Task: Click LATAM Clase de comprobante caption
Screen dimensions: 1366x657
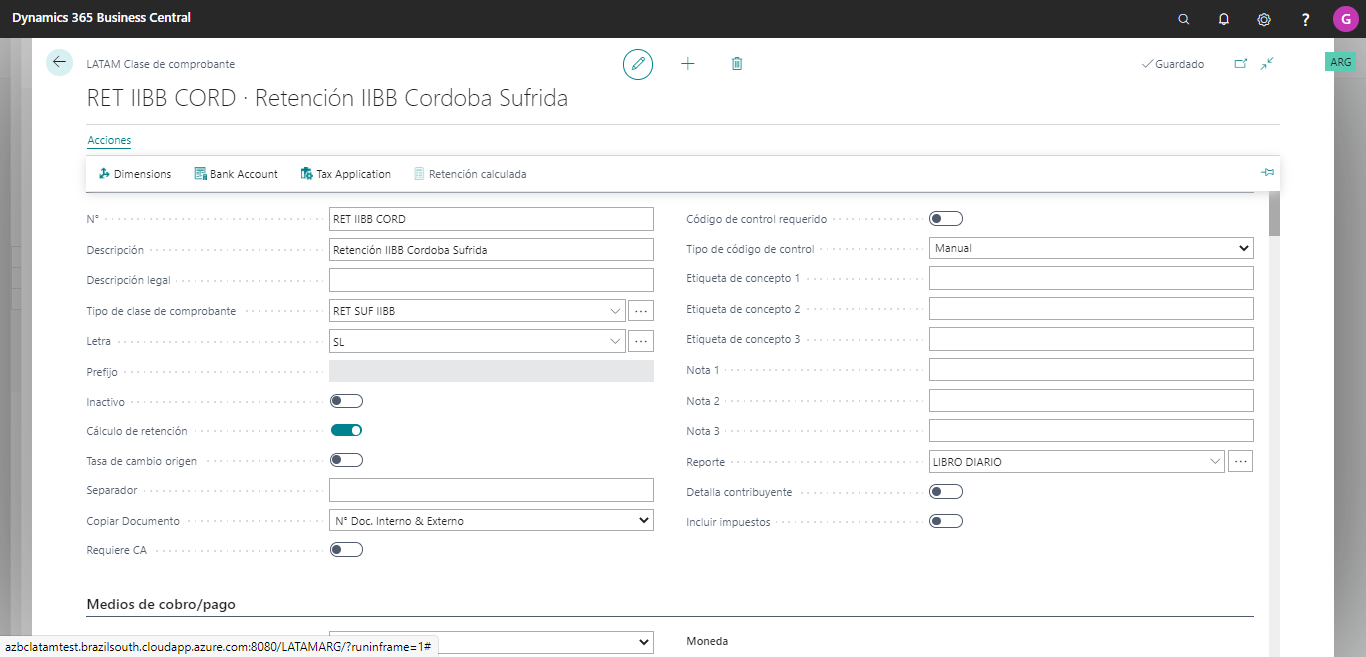Action: point(161,64)
